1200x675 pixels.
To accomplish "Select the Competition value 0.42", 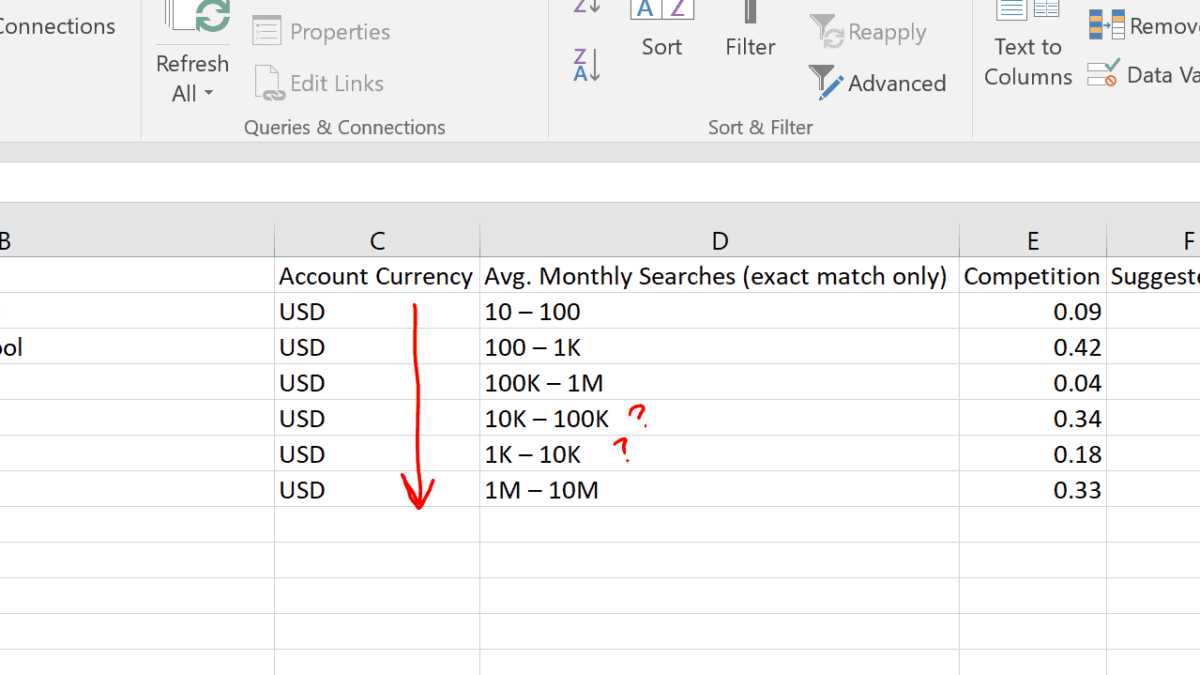I will pos(1033,348).
